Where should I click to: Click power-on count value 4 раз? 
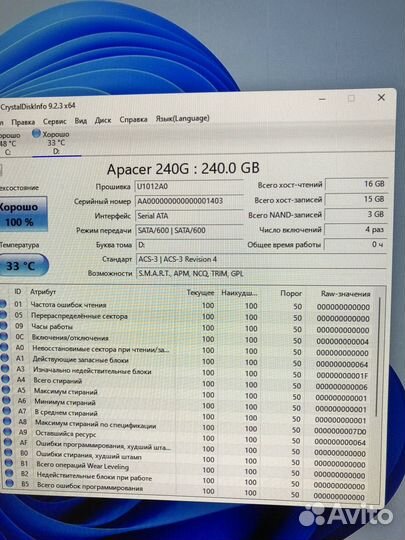(355, 229)
